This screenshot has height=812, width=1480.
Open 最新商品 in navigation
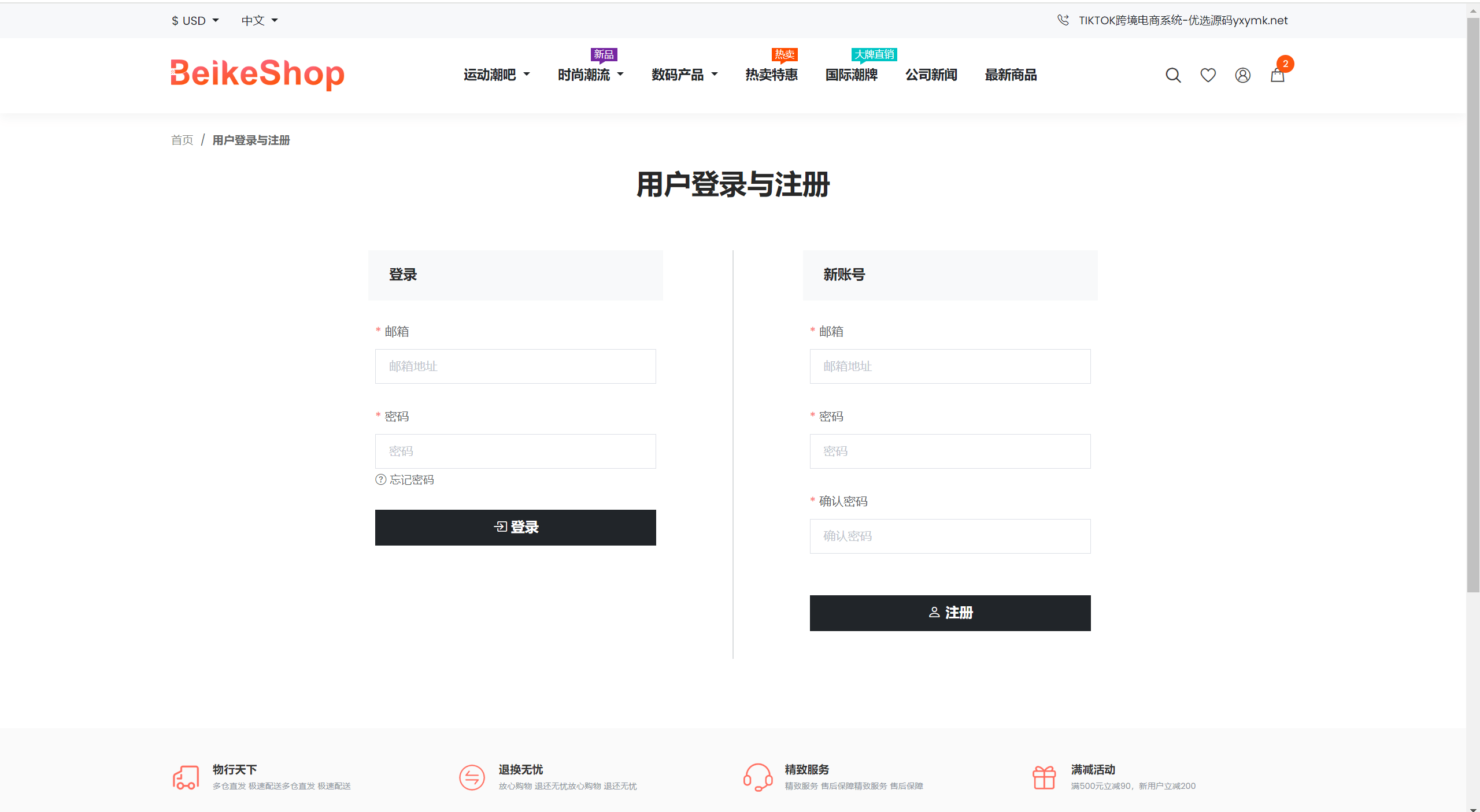[1011, 75]
